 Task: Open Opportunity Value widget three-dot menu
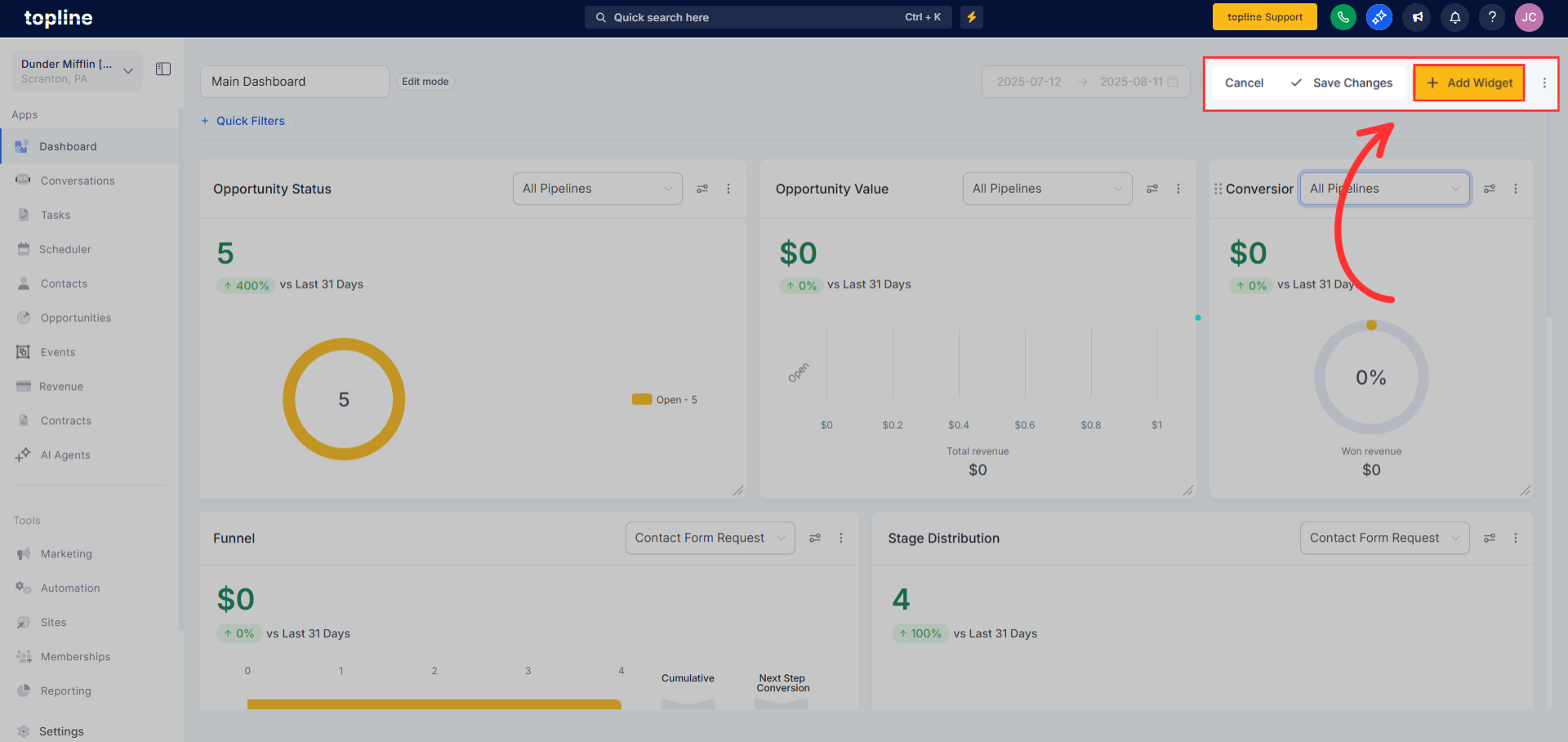[1178, 189]
